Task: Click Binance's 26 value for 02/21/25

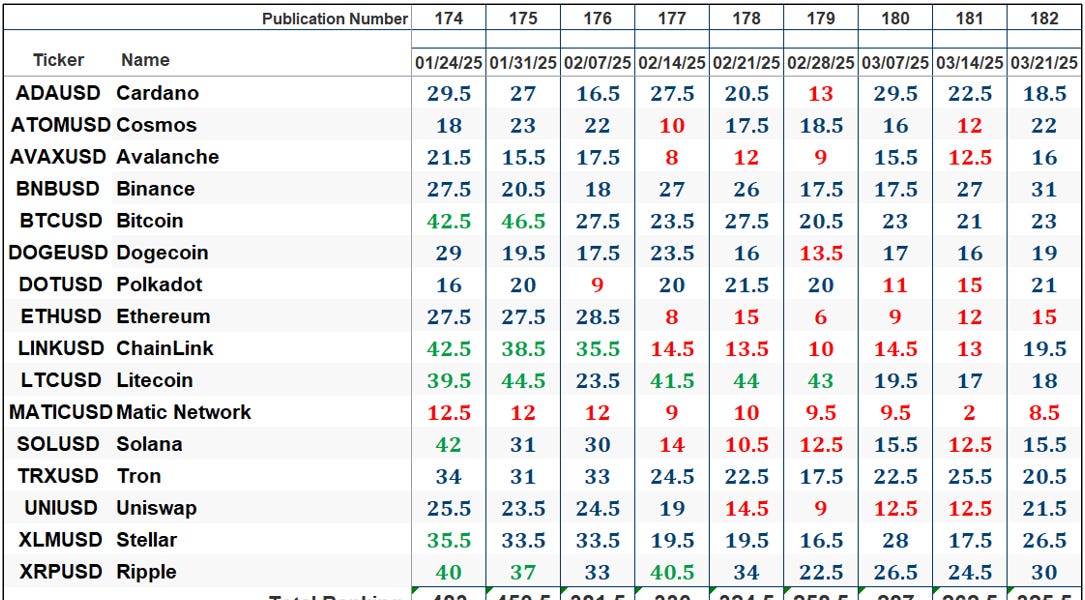Action: 746,189
